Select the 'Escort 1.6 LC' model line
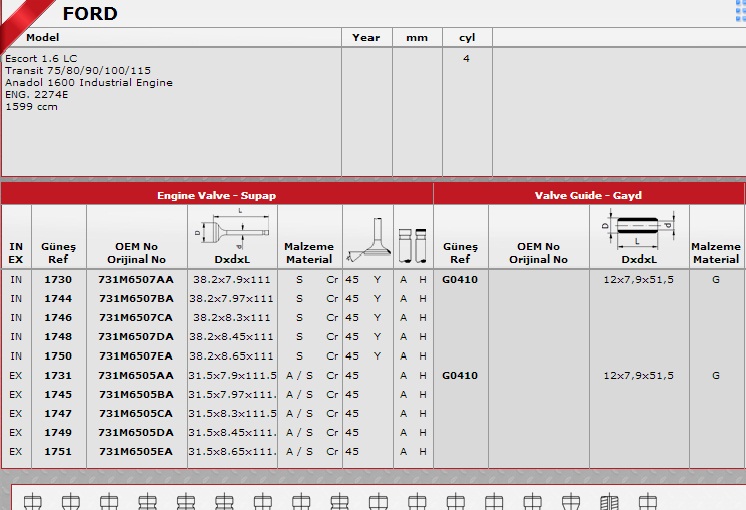 pyautogui.click(x=41, y=59)
